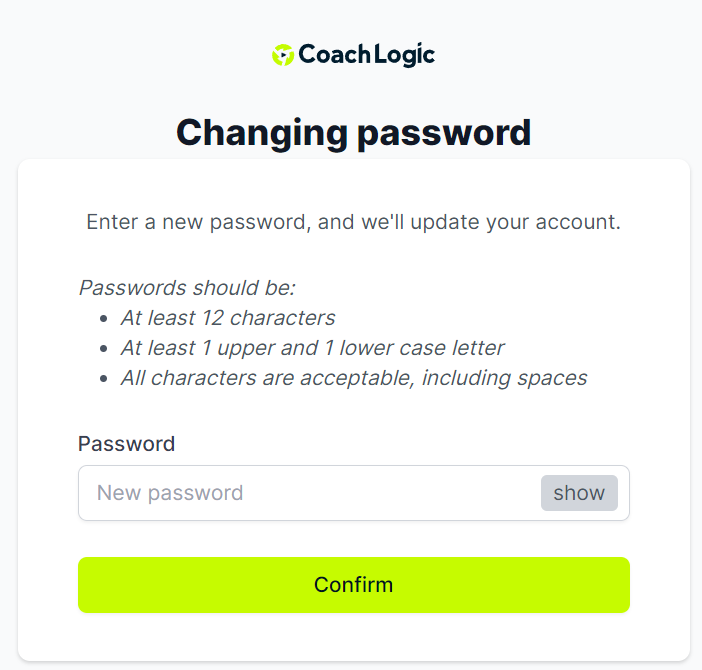This screenshot has height=670, width=702.
Task: Click the "At least 12 characters" rule
Action: 228,318
